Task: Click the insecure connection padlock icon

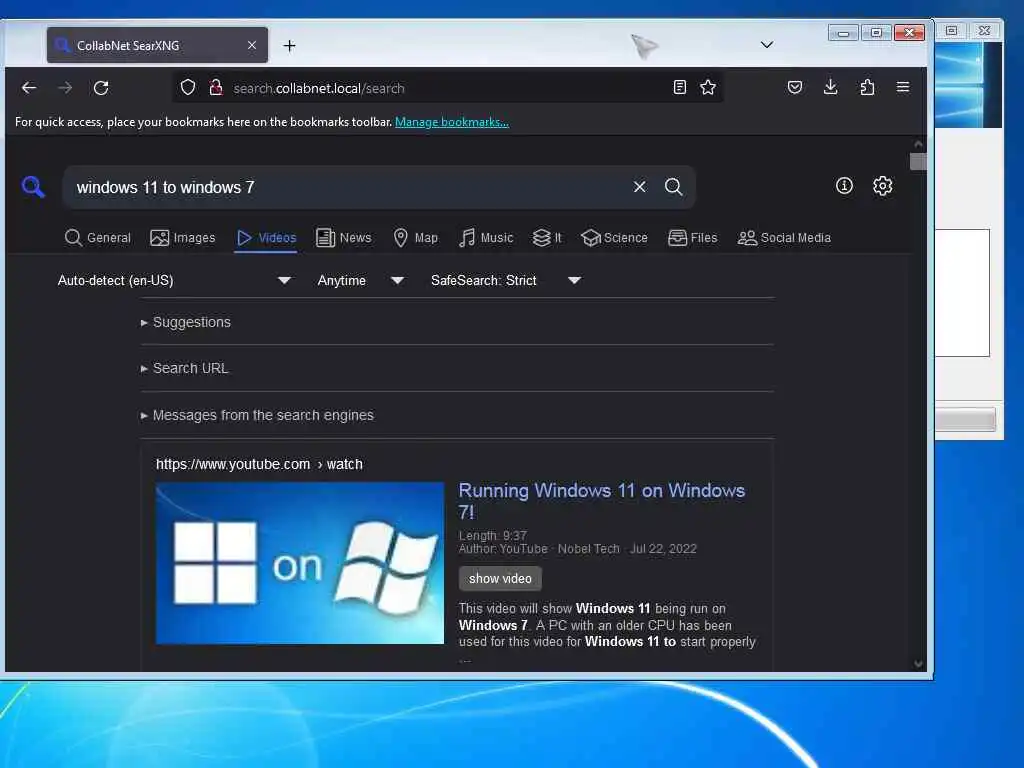Action: pyautogui.click(x=216, y=88)
